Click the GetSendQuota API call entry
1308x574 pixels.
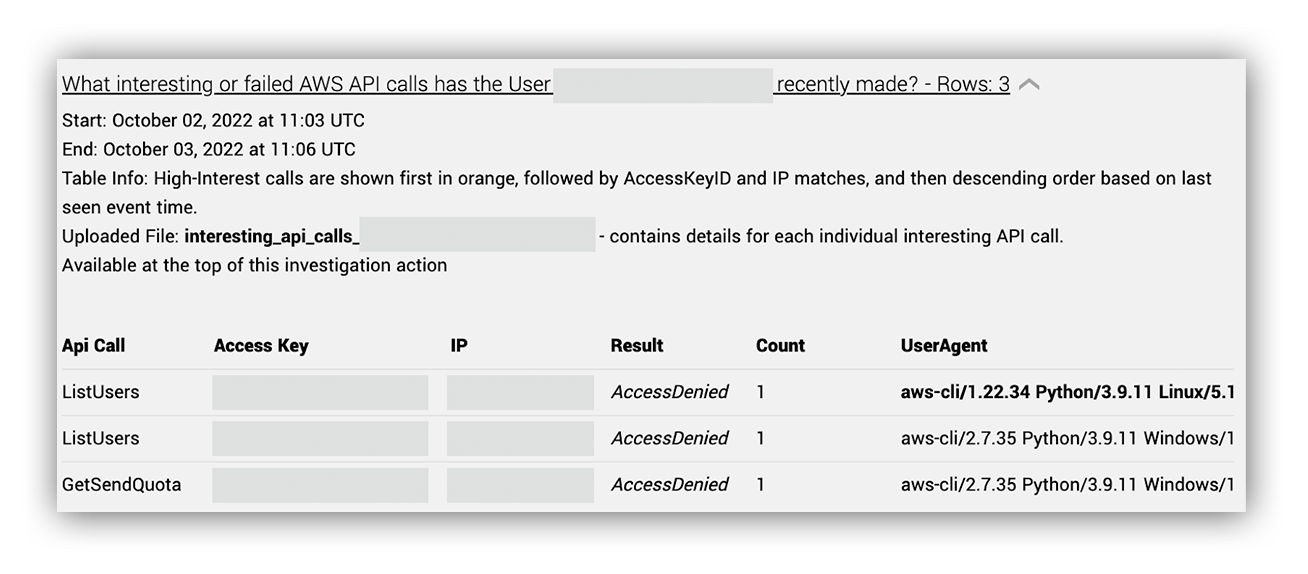point(122,484)
